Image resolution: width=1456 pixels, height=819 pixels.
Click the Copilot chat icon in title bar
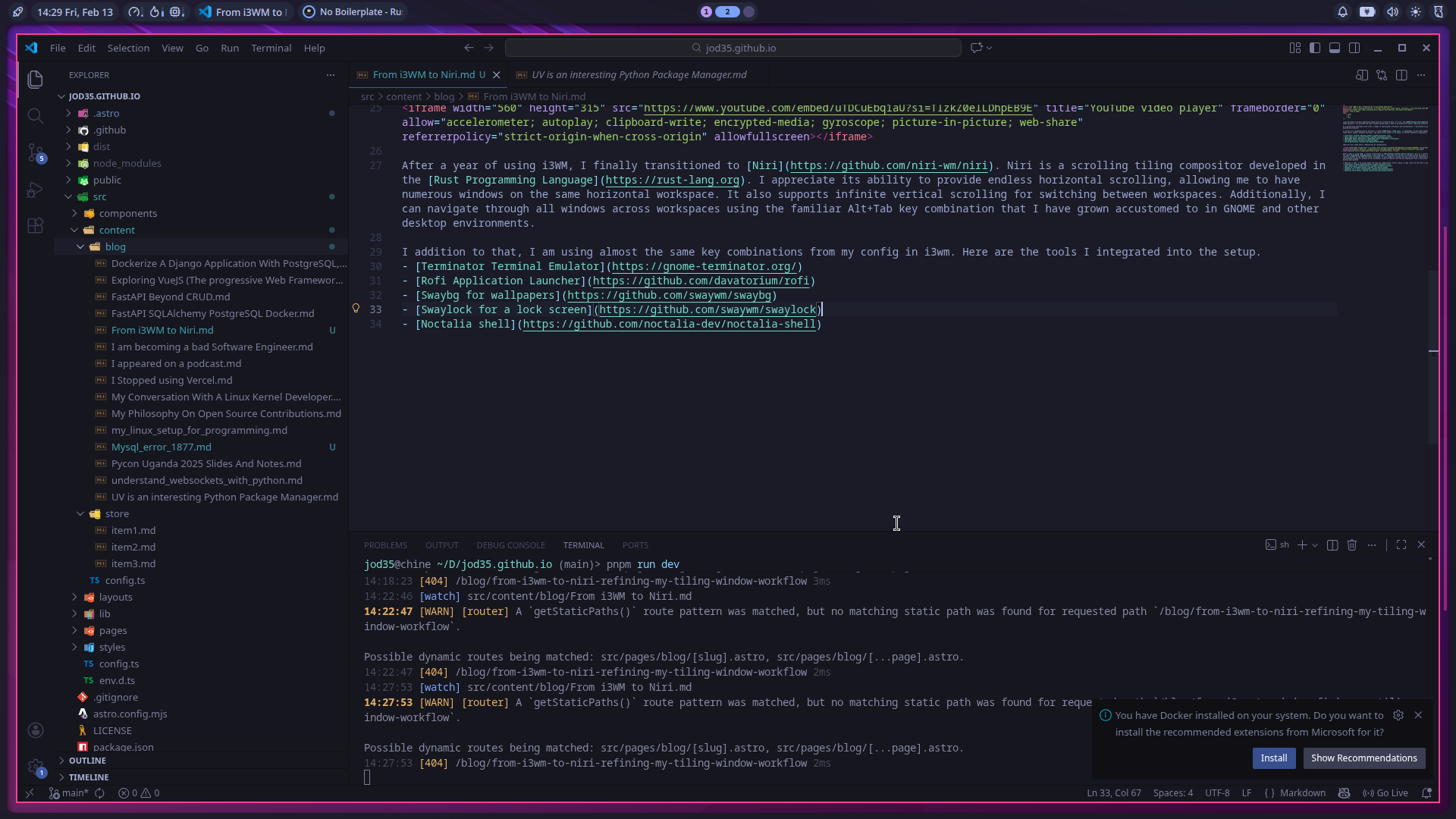pyautogui.click(x=976, y=48)
